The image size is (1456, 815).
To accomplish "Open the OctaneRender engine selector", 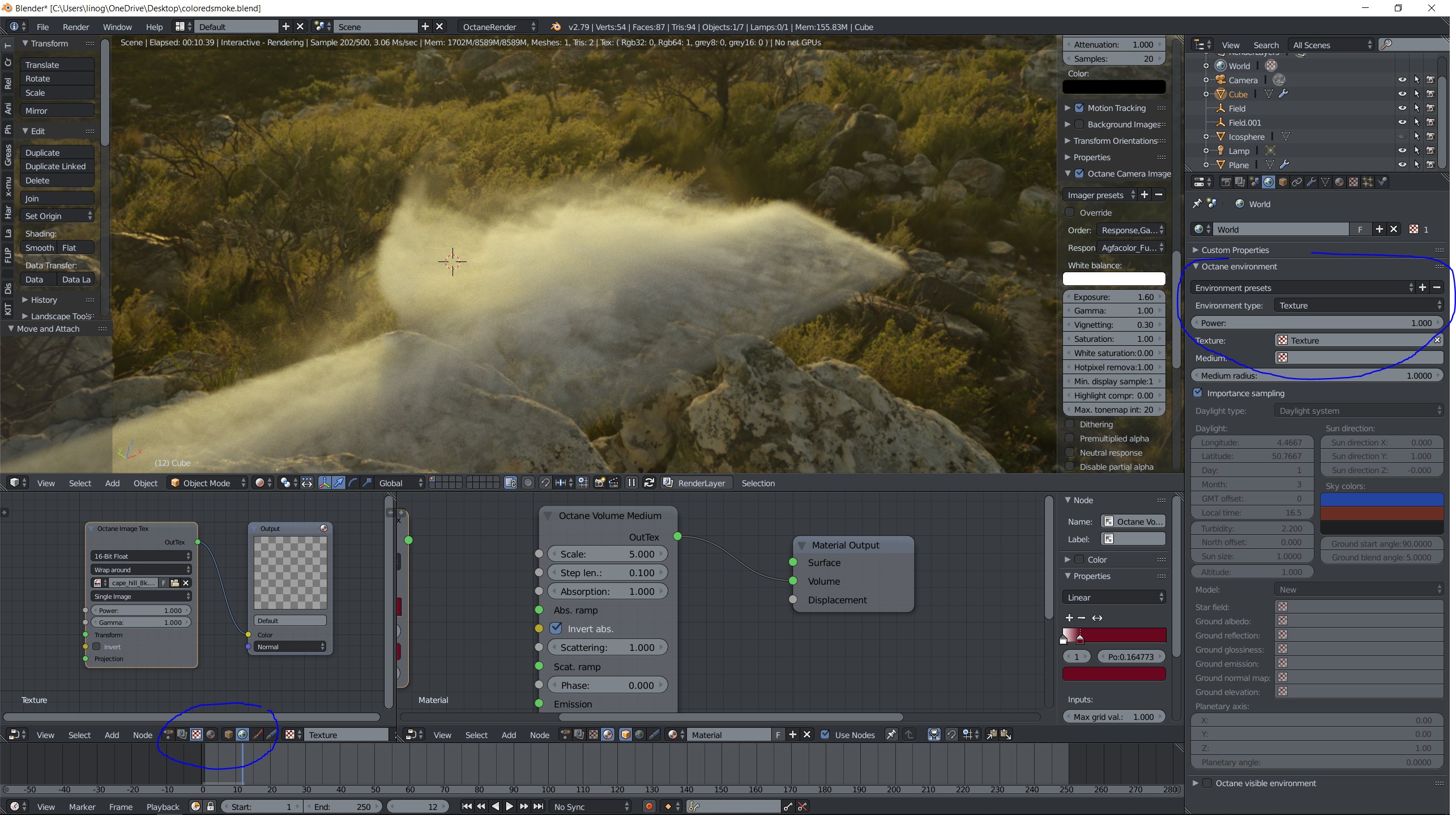I will coord(497,27).
